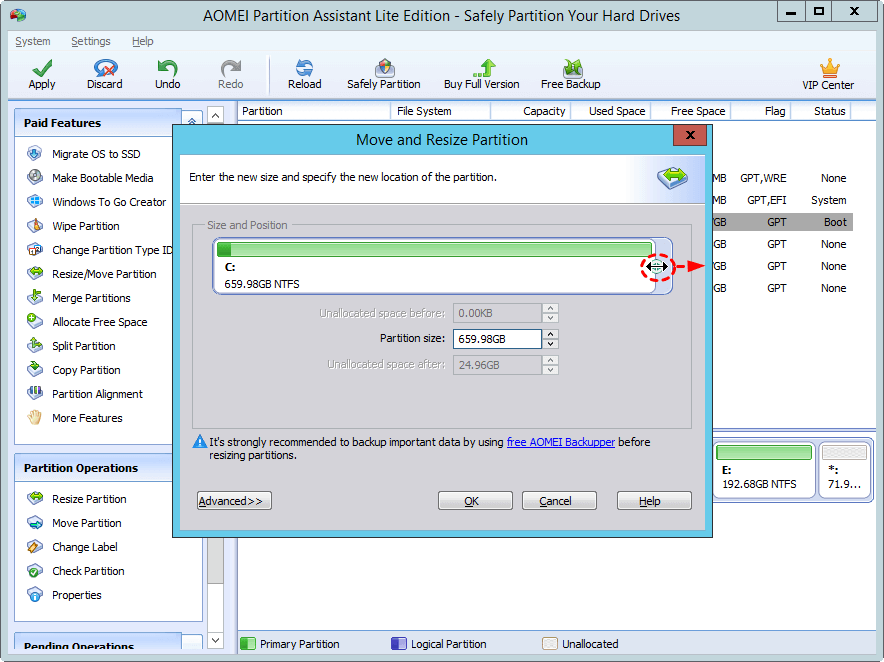Click Cancel in the resize dialog
The height and width of the screenshot is (662, 884).
coord(559,501)
